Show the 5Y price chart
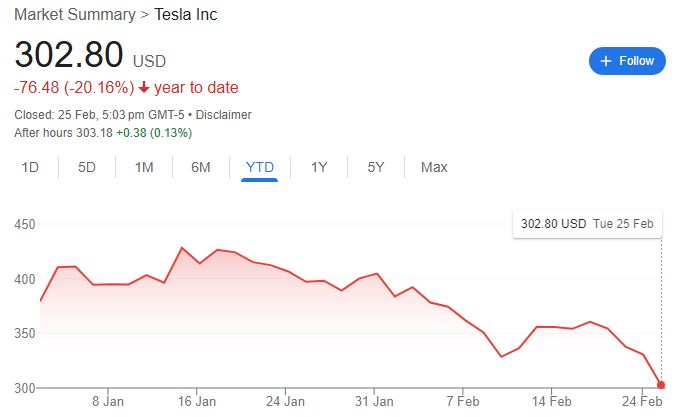679x417 pixels. click(376, 167)
